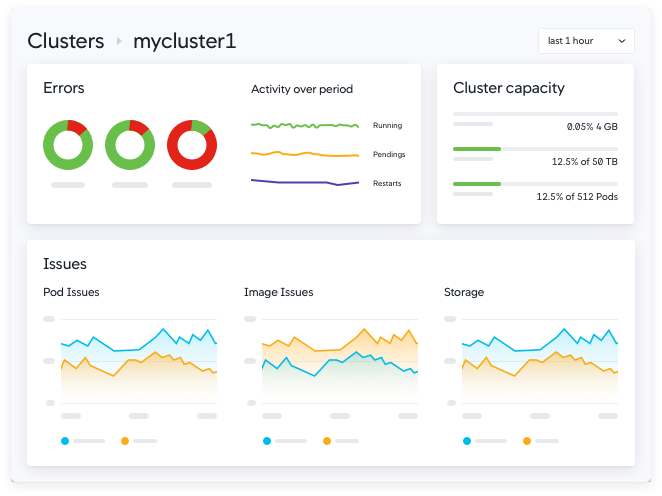Screen dimensions: 662x496
Task: Select the mycluster1 breadcrumb title
Action: coord(184,41)
